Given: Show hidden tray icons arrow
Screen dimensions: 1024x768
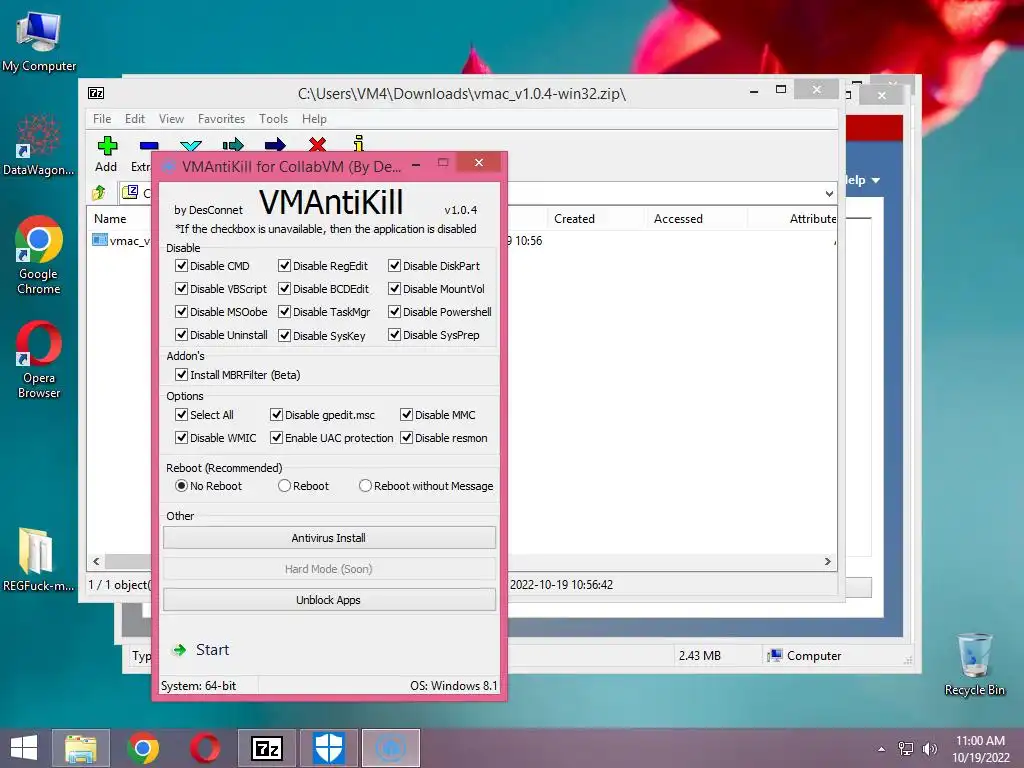Looking at the screenshot, I should coord(882,749).
